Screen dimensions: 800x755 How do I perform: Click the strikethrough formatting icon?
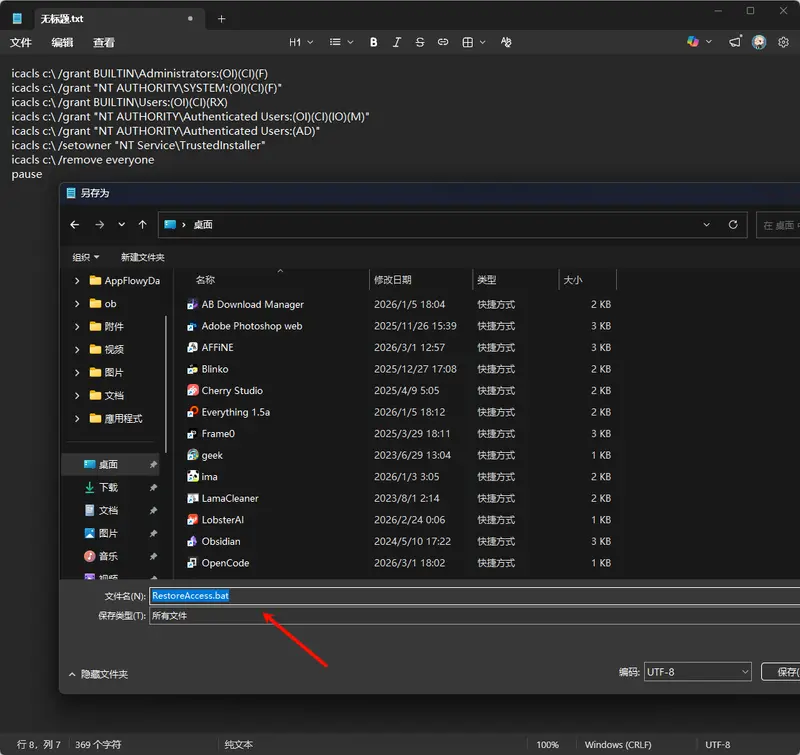[x=419, y=42]
